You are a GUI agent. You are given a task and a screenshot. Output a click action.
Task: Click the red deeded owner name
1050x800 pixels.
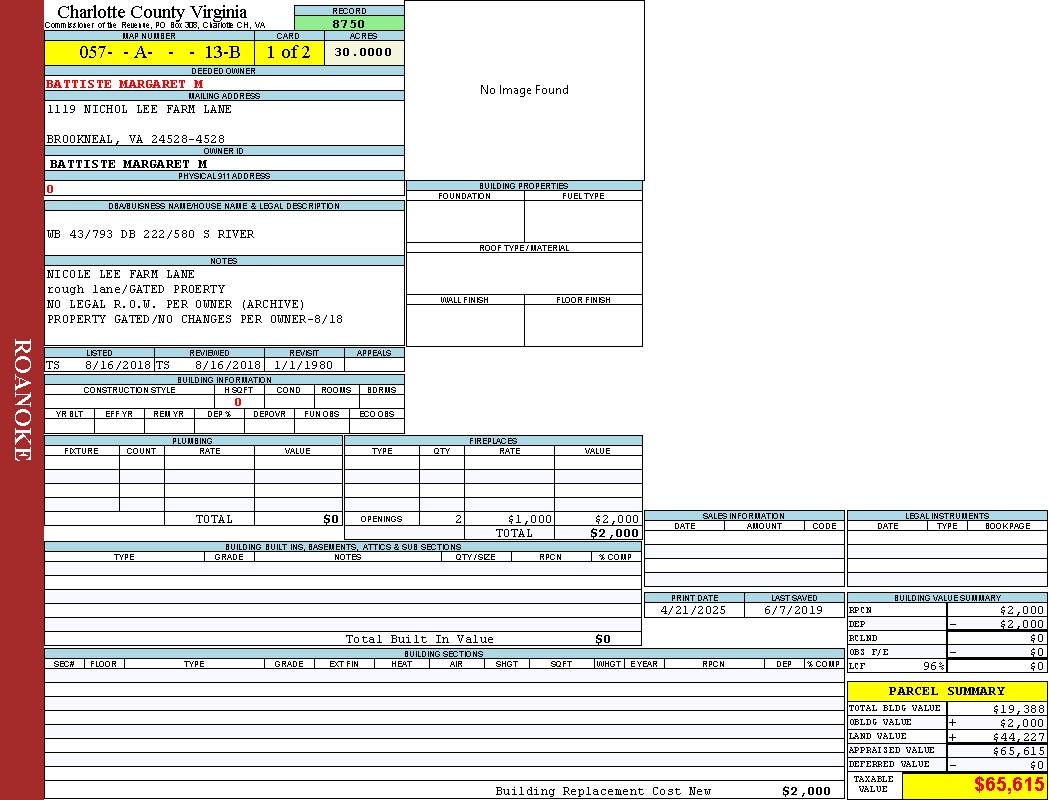124,84
